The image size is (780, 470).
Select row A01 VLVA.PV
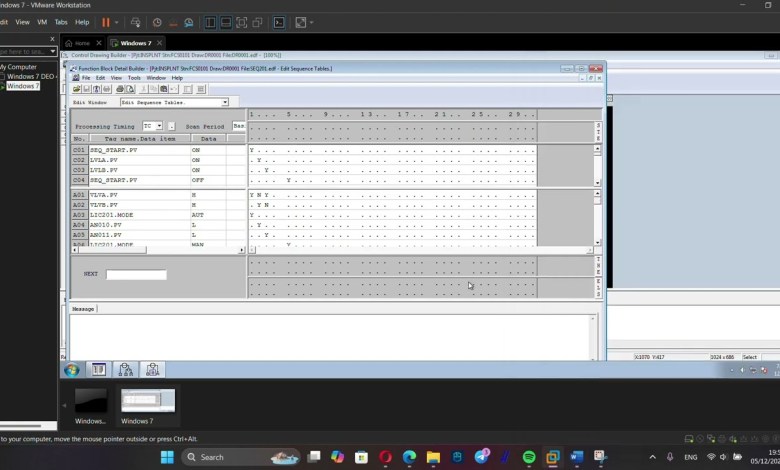159,195
